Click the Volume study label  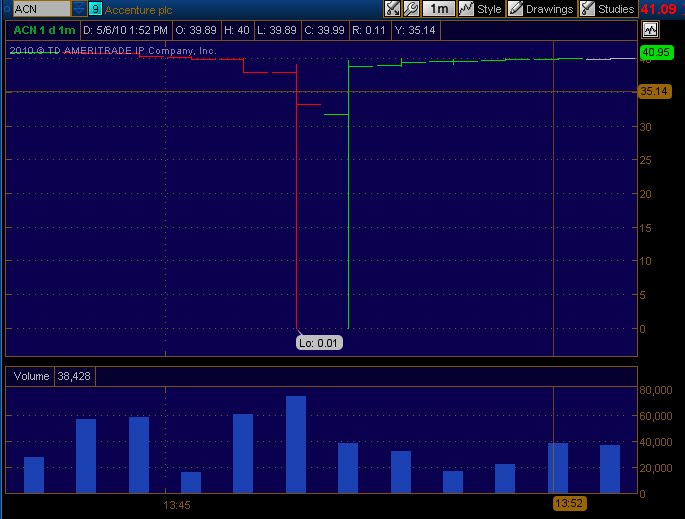coord(31,376)
